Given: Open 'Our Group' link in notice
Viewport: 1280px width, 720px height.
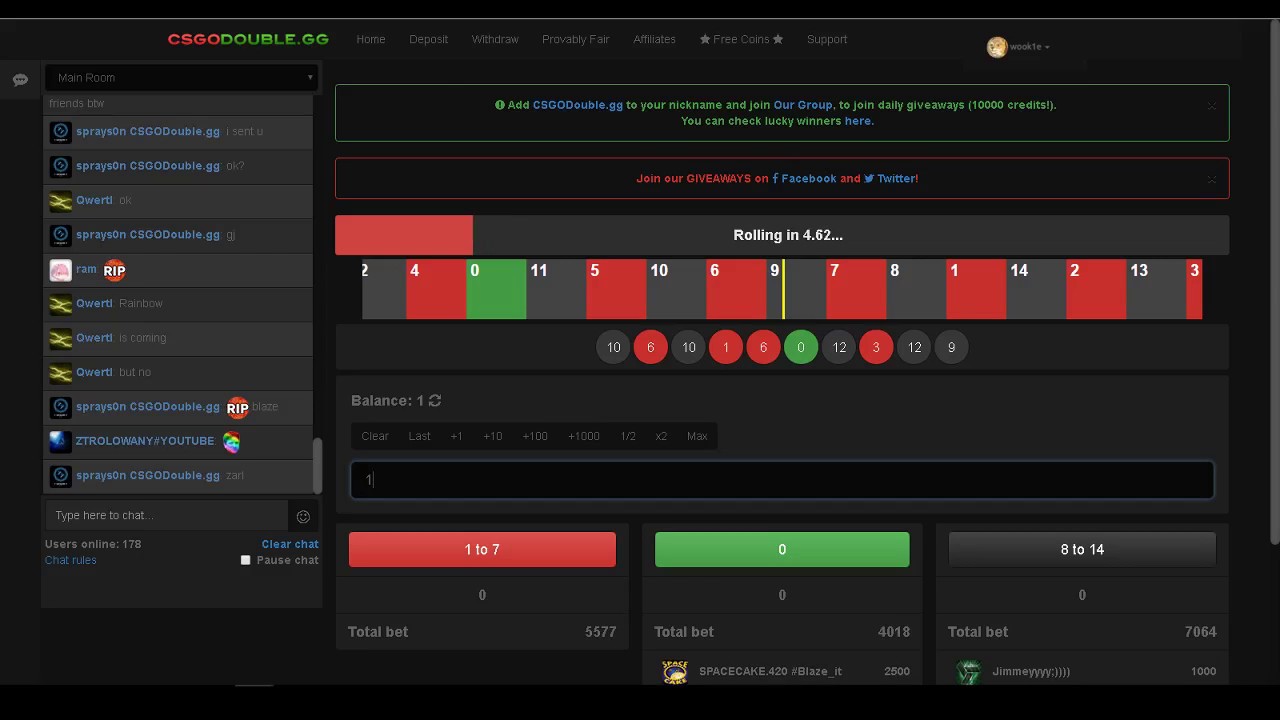Looking at the screenshot, I should tap(802, 105).
